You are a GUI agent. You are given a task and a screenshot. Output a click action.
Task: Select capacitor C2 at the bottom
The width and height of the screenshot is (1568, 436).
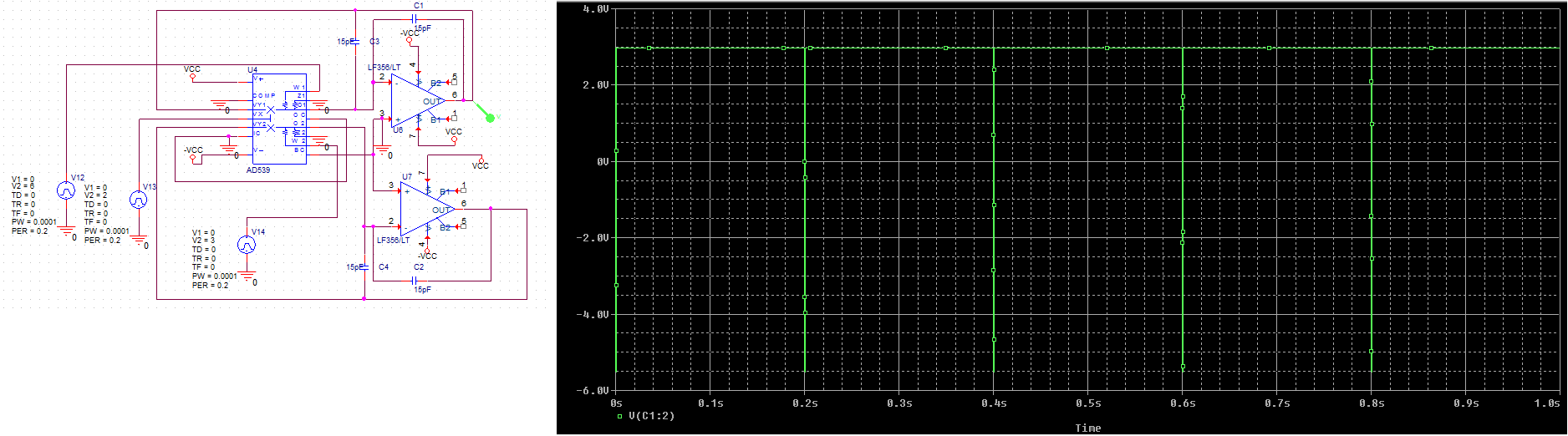(415, 280)
